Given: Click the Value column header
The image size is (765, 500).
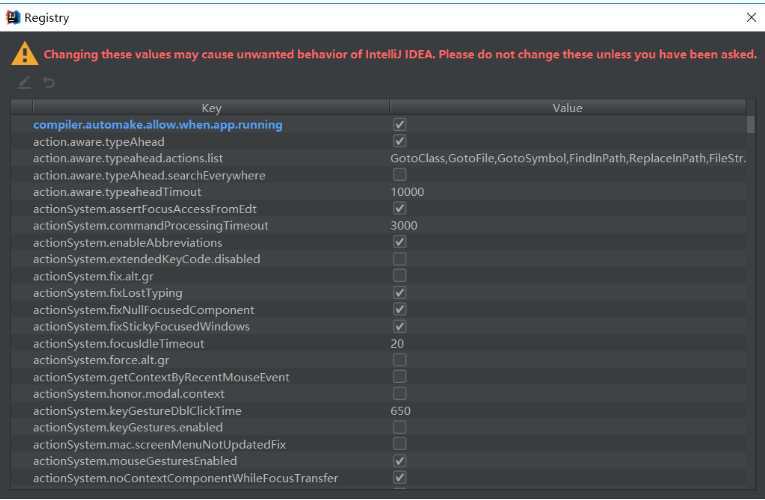Looking at the screenshot, I should (x=567, y=108).
